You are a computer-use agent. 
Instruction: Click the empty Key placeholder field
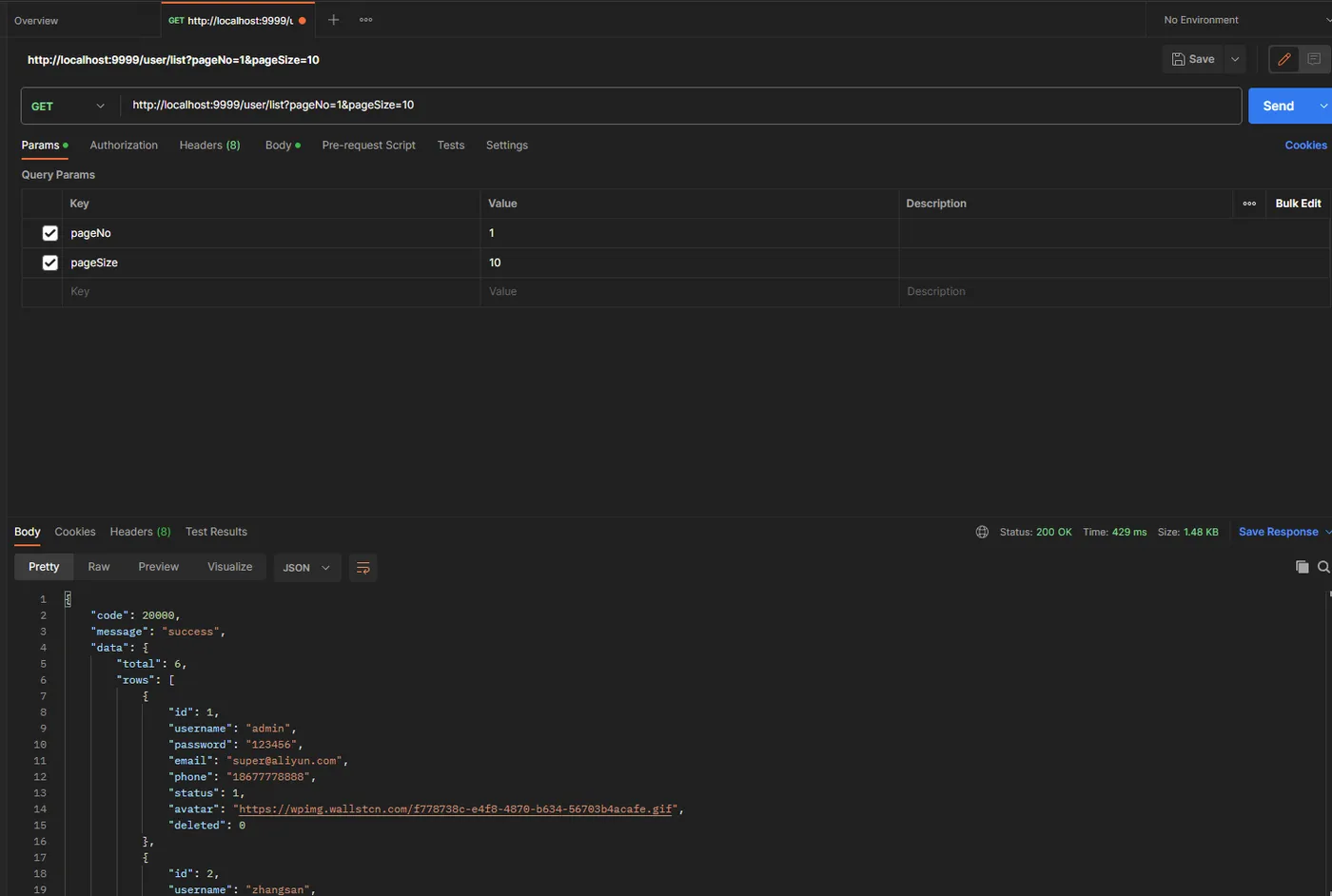tap(271, 292)
